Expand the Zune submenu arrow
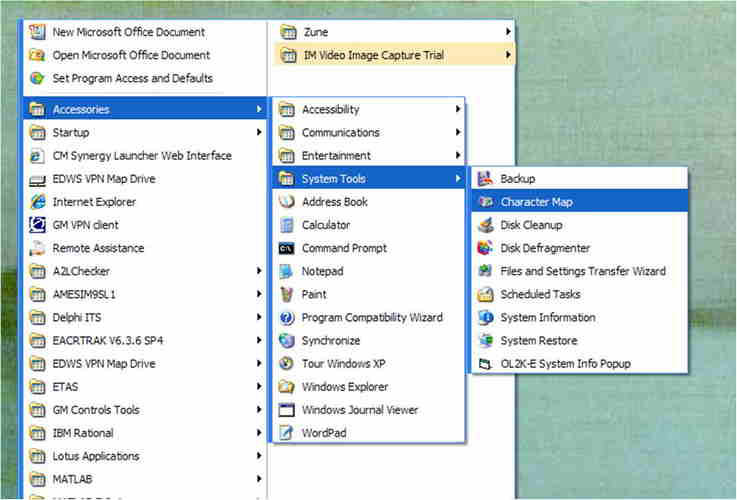The image size is (737, 500). coord(508,32)
